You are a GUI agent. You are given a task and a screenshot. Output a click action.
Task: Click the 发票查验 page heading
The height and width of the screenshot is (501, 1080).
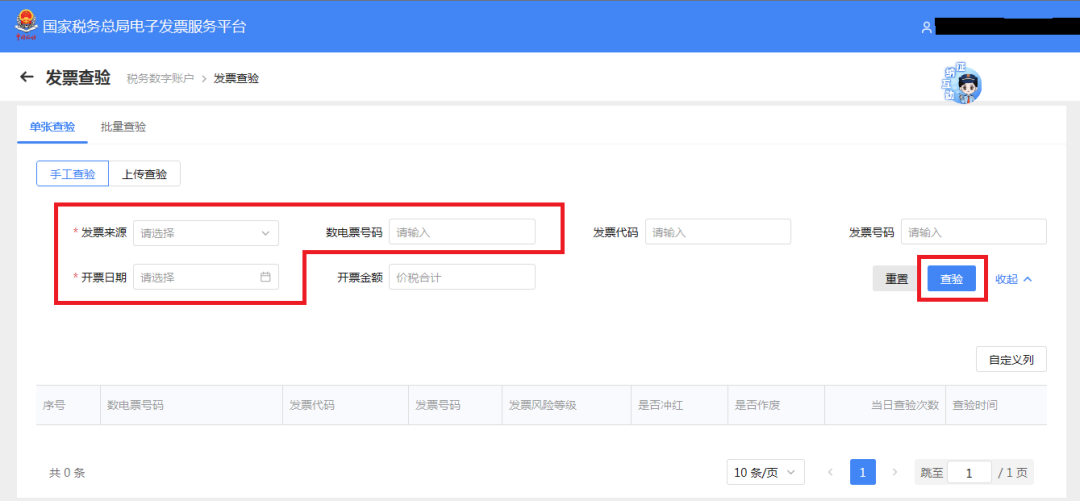coord(78,77)
